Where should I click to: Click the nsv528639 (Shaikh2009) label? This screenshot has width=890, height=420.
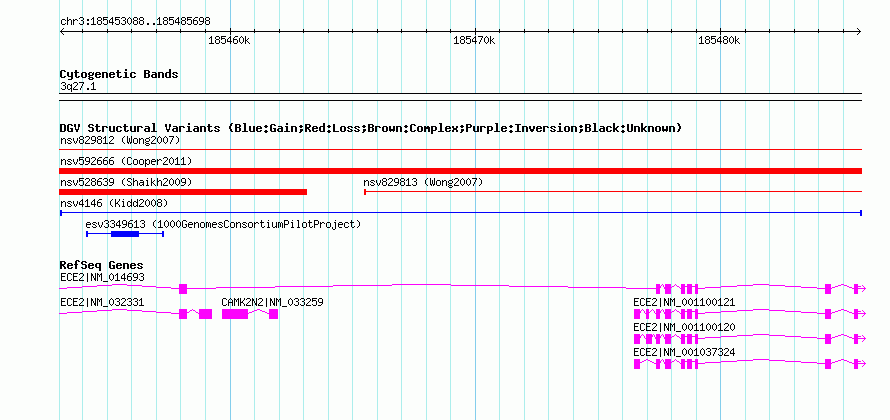click(126, 182)
